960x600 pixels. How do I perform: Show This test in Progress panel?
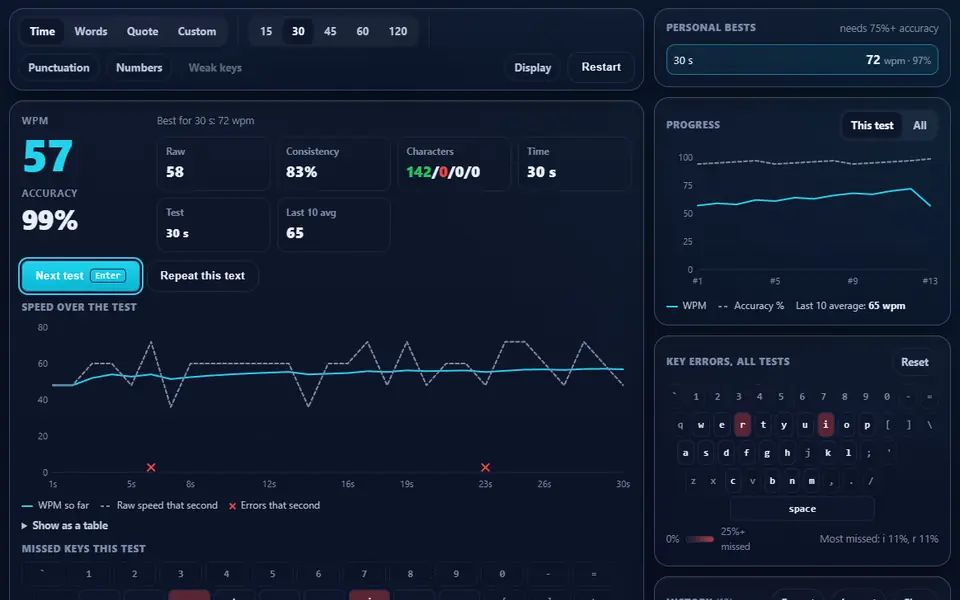tap(871, 126)
